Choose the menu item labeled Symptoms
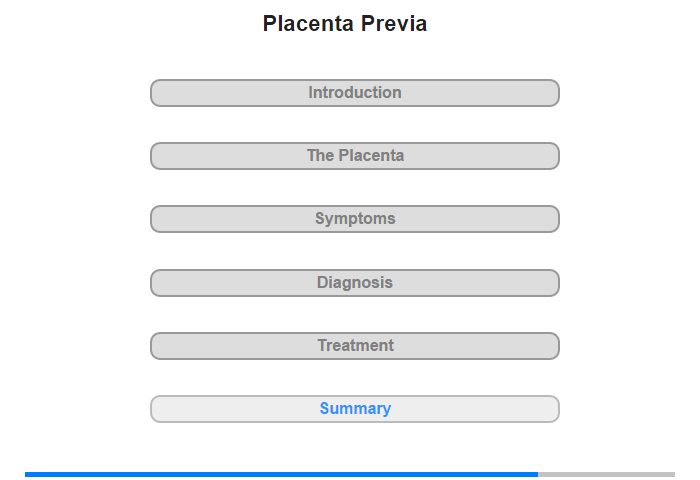Image resolution: width=700 pixels, height=480 pixels. [x=354, y=219]
